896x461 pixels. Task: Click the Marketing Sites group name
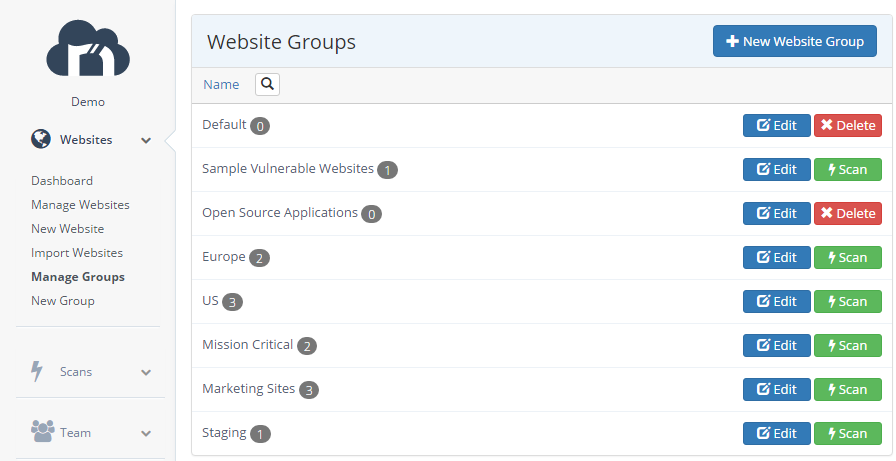[x=249, y=388]
